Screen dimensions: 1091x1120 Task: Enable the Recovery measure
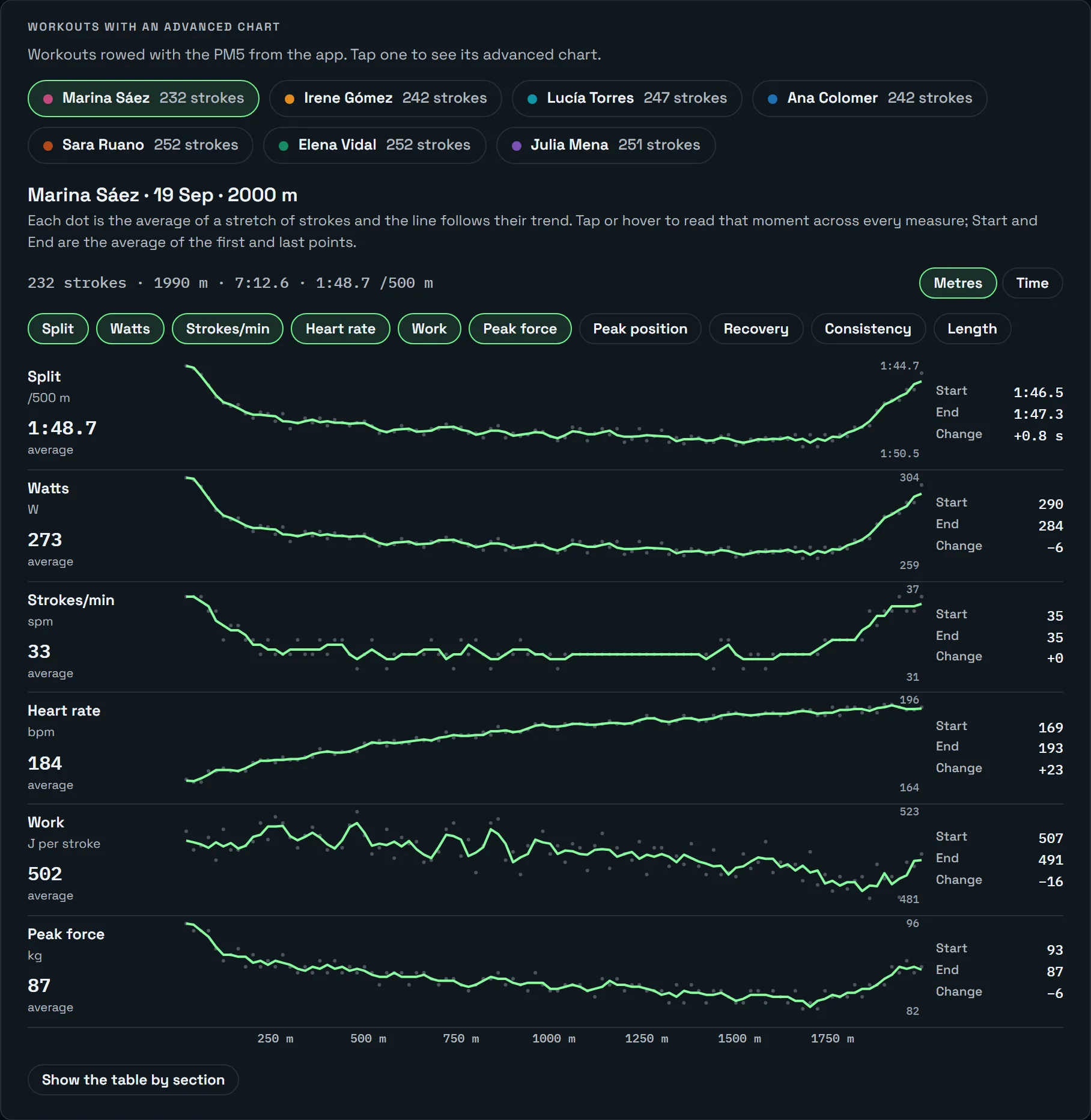756,329
